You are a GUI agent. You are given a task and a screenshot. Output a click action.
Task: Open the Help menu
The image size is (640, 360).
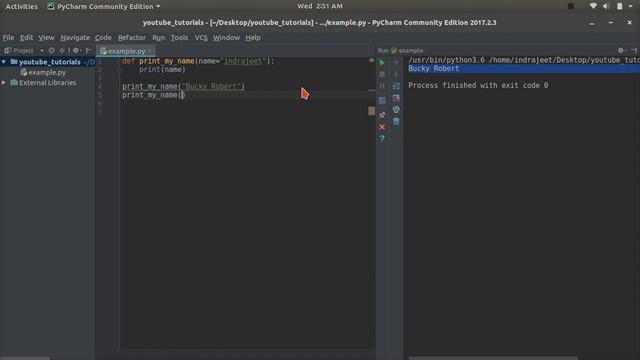pyautogui.click(x=253, y=38)
